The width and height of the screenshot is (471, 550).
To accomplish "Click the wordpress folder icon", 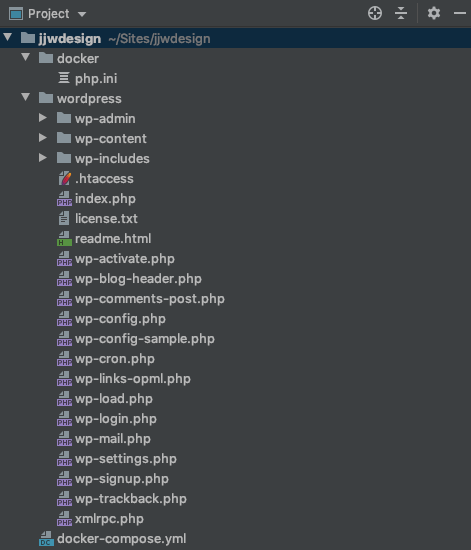I will [x=46, y=98].
